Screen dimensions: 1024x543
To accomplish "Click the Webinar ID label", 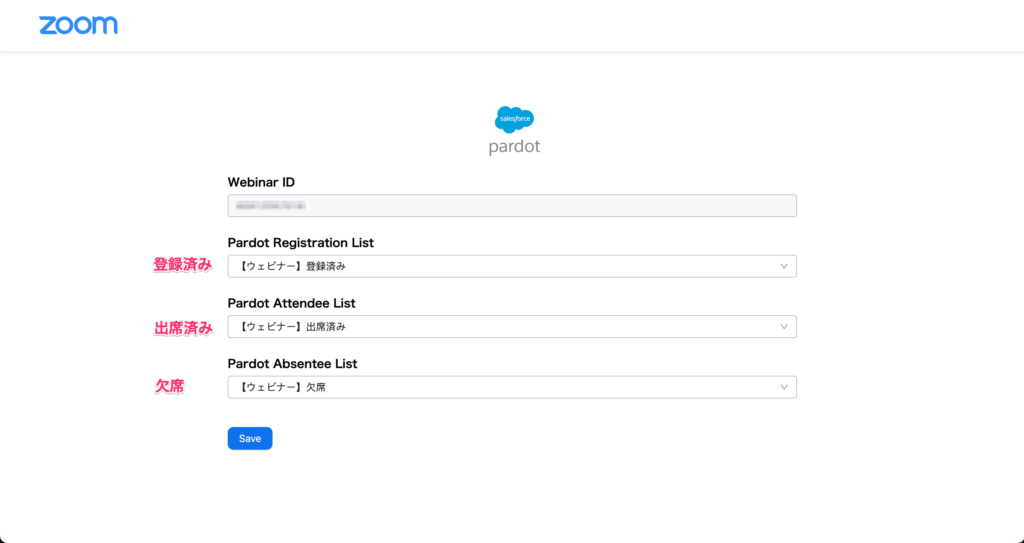I will (261, 182).
